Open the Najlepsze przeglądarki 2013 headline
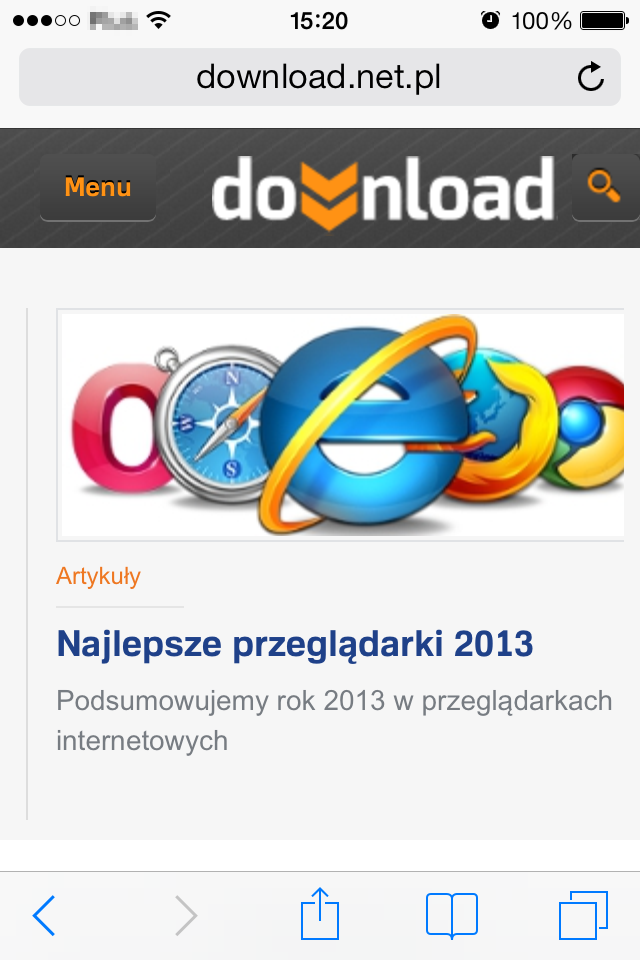The image size is (640, 960). 295,644
